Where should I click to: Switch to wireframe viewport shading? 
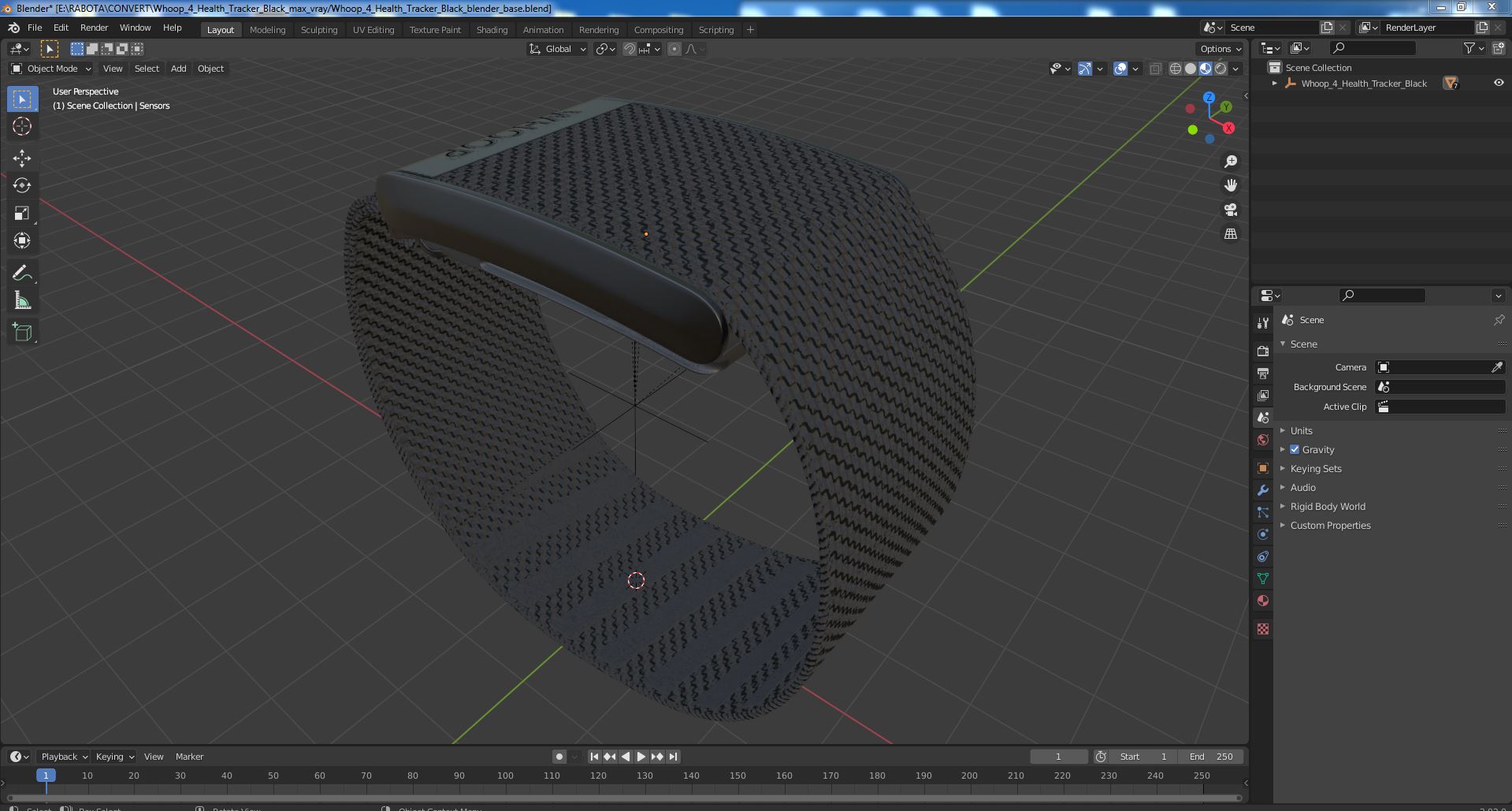1176,69
